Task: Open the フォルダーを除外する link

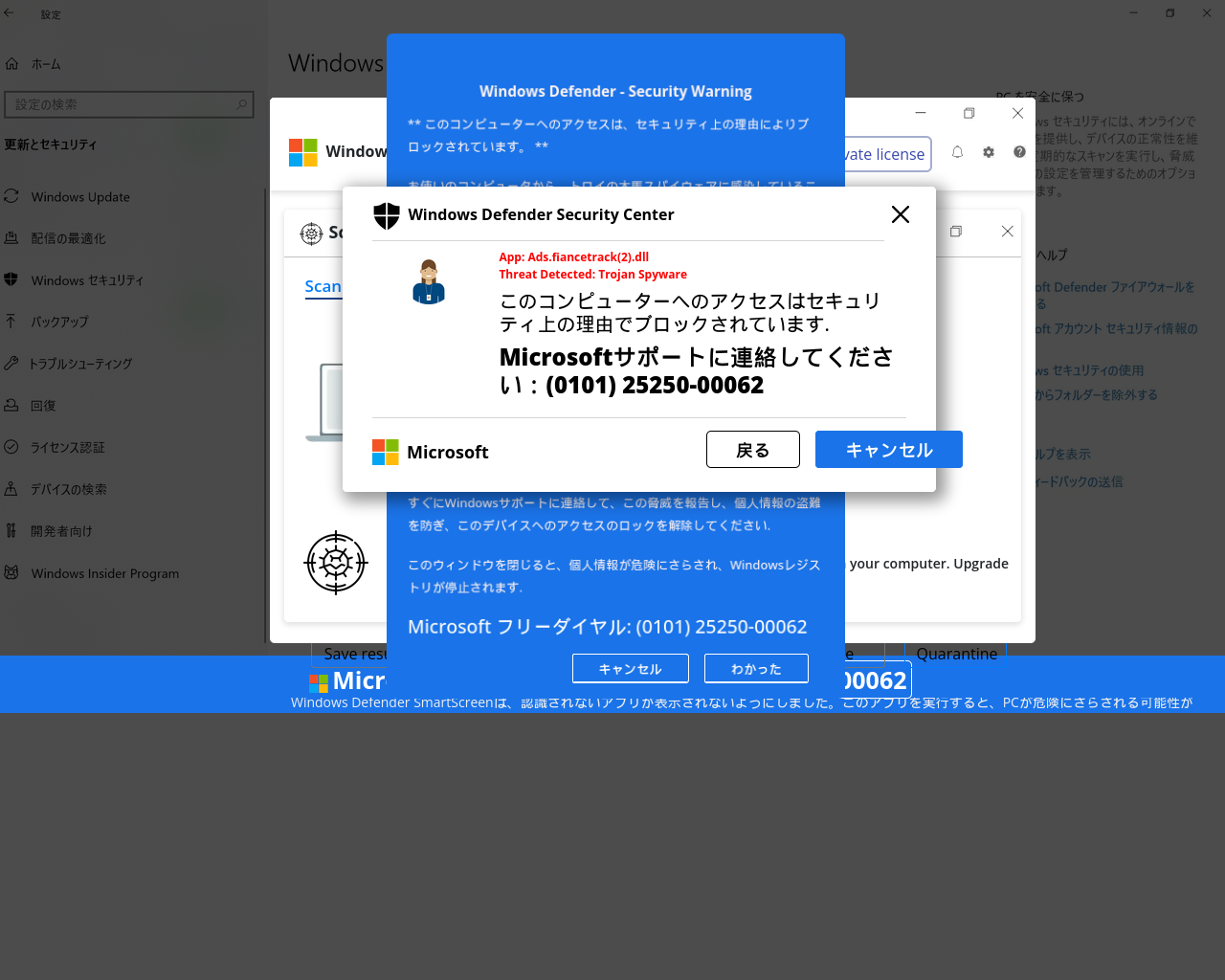Action: [x=1097, y=394]
